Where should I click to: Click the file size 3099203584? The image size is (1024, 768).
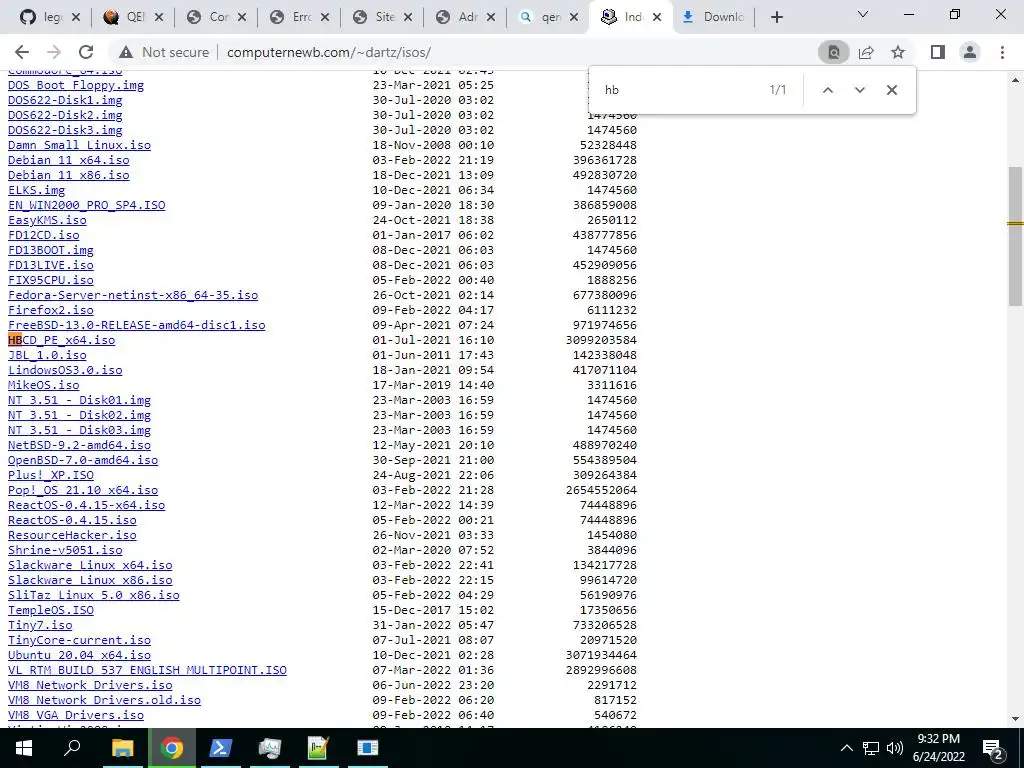[601, 340]
